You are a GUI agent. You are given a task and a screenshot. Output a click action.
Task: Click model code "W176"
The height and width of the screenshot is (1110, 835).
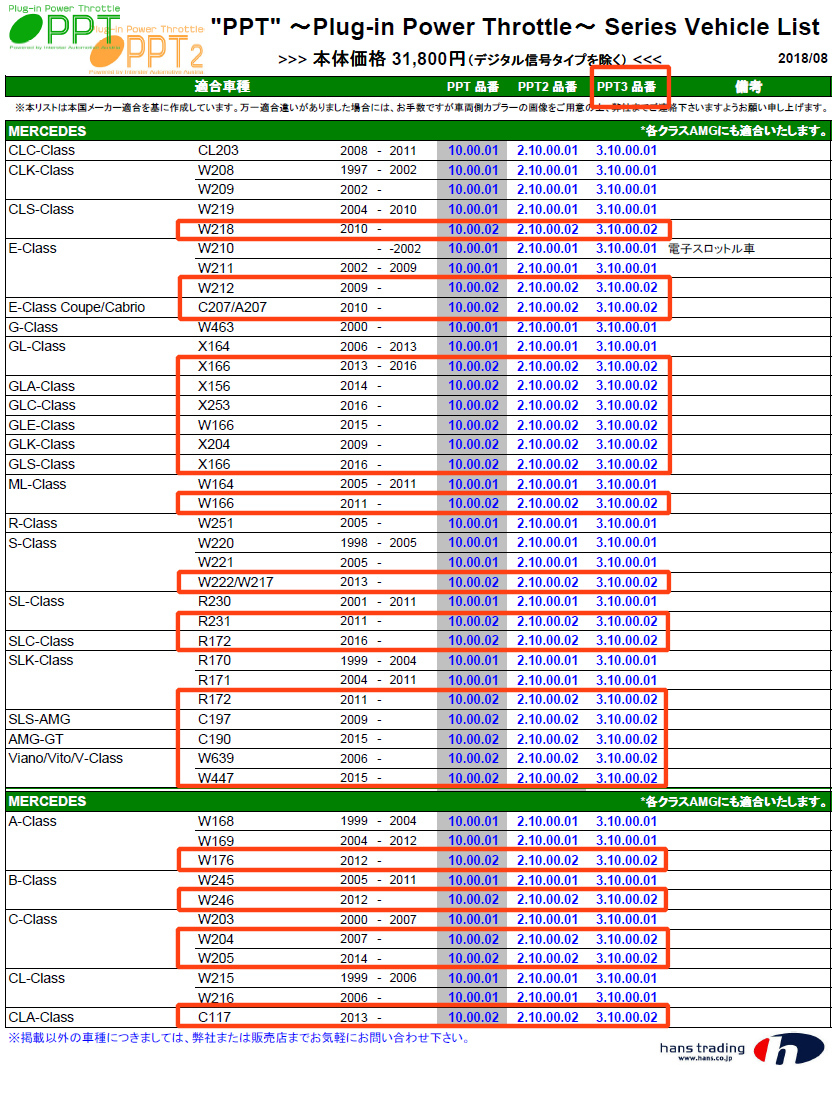coord(216,860)
